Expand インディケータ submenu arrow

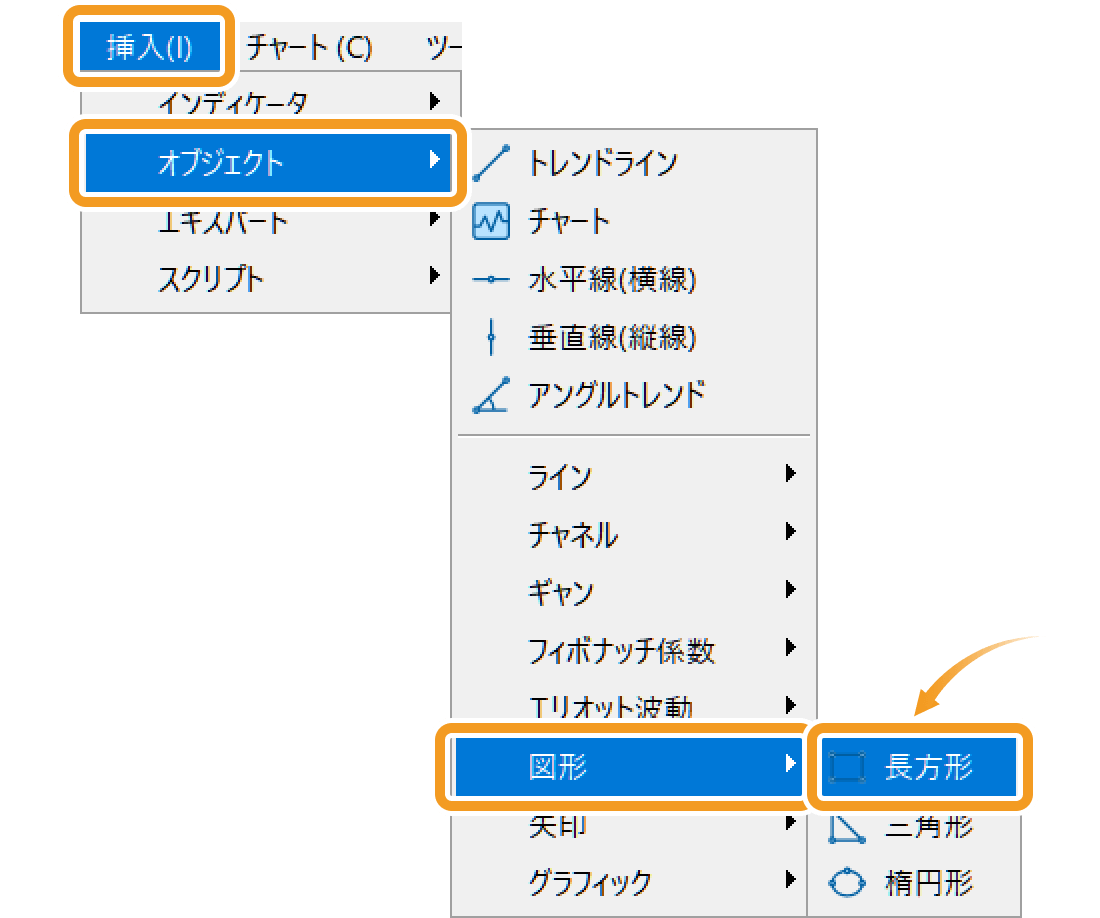pos(435,102)
